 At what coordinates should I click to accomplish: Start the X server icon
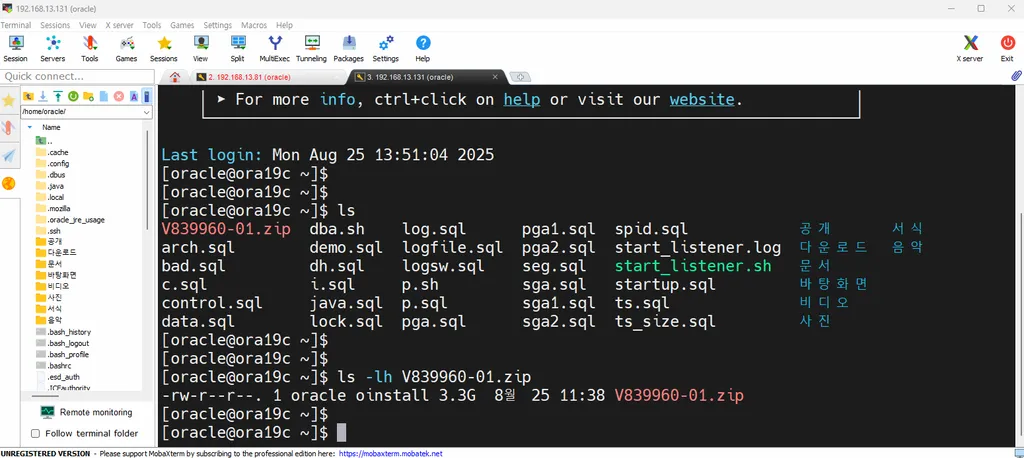(969, 48)
